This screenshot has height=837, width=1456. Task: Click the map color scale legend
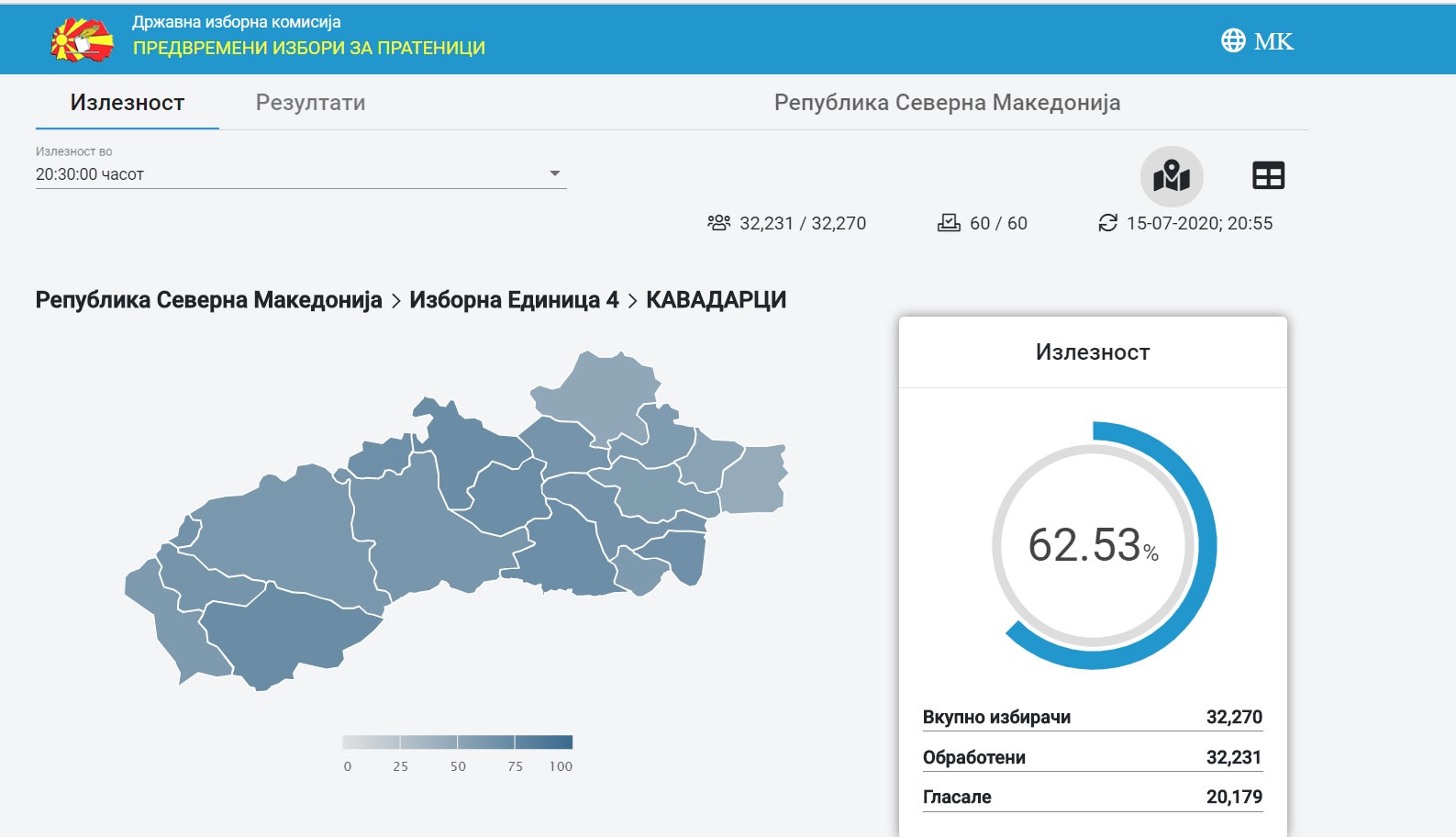[x=458, y=742]
